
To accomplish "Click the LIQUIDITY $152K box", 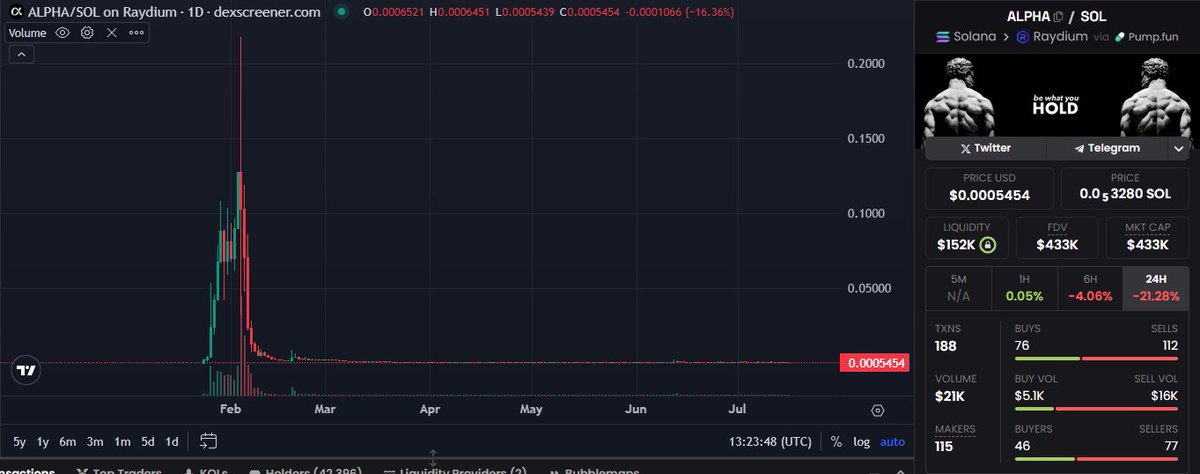I will 966,237.
